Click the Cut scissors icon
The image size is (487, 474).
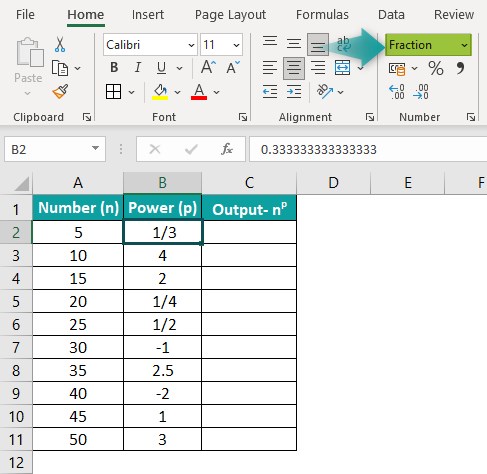click(60, 44)
